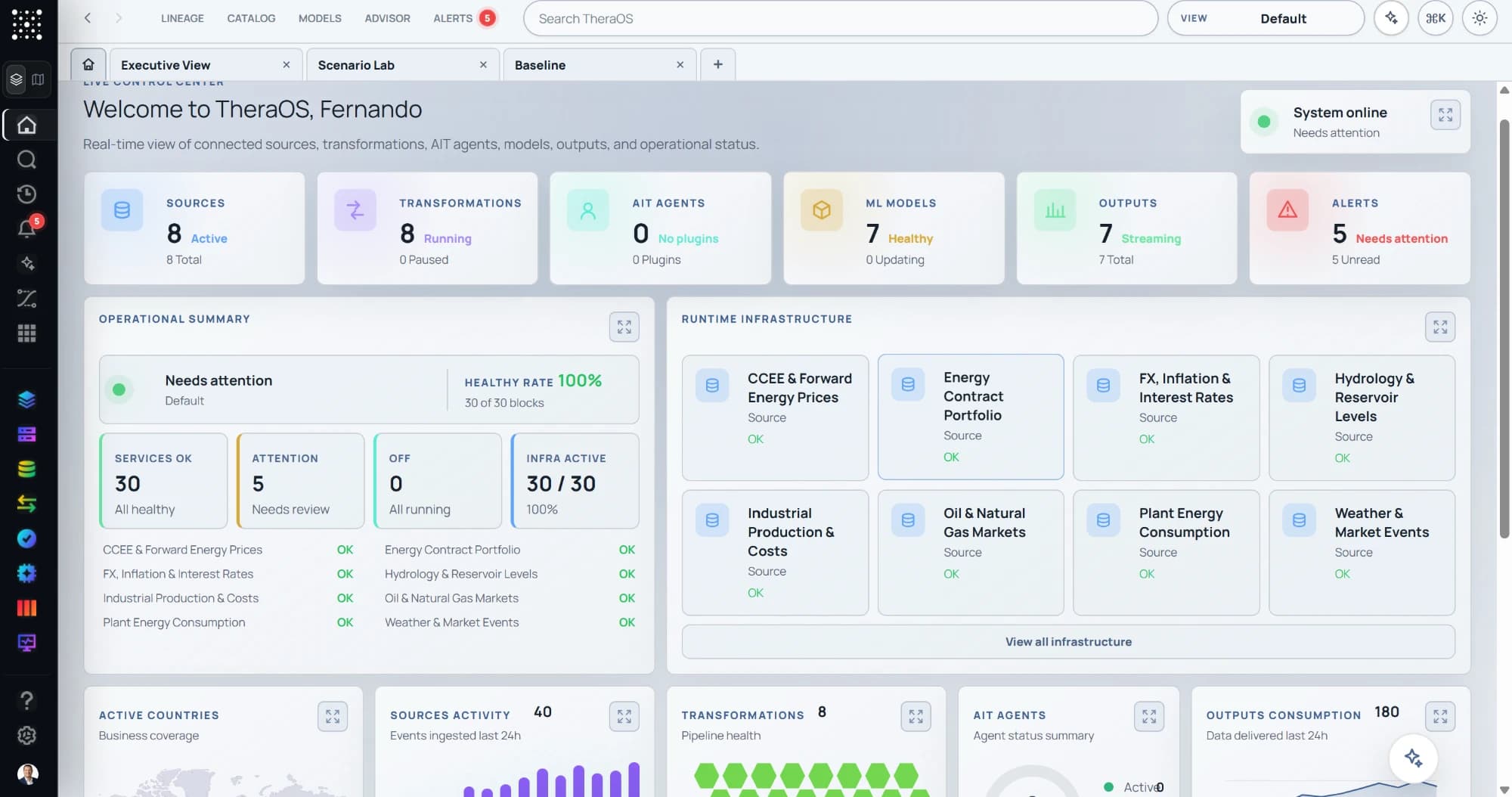Open the Sources summary card
The width and height of the screenshot is (1512, 797).
point(194,228)
